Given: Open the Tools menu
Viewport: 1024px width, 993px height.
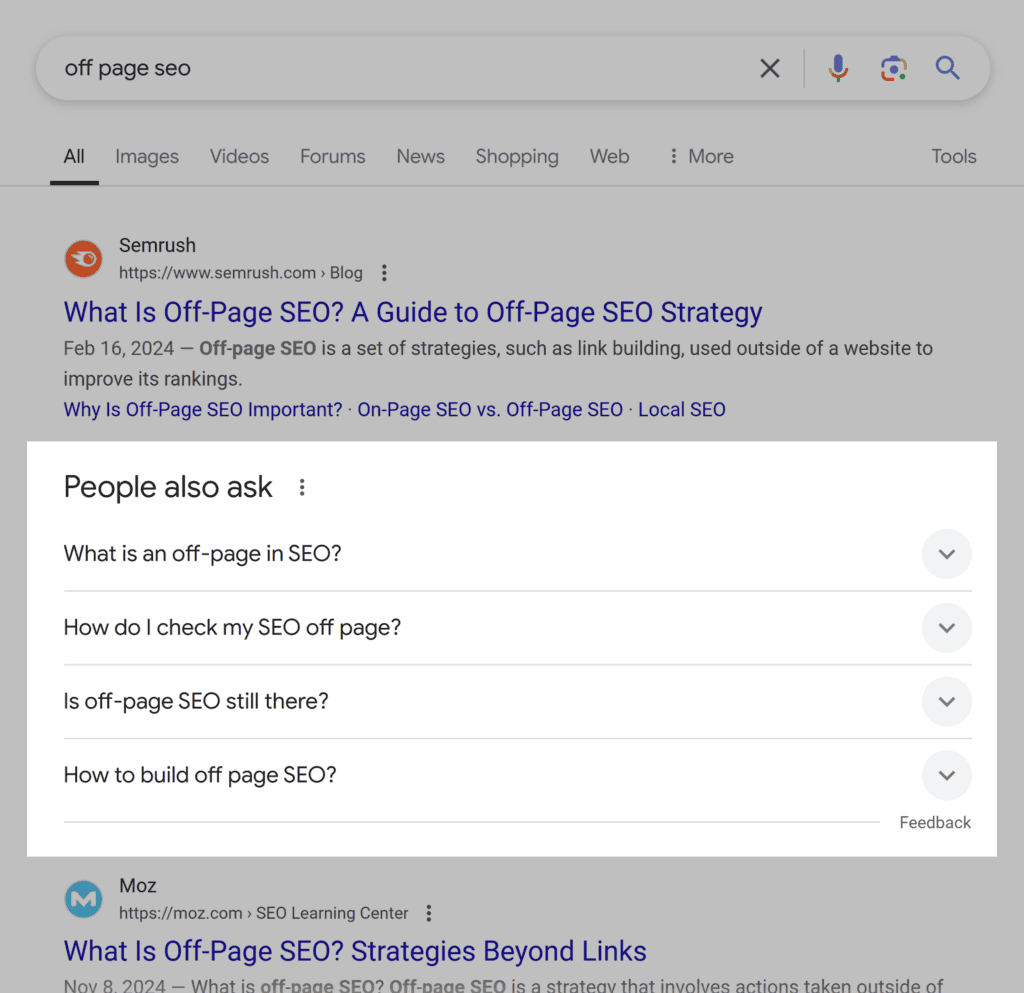Looking at the screenshot, I should coord(953,156).
